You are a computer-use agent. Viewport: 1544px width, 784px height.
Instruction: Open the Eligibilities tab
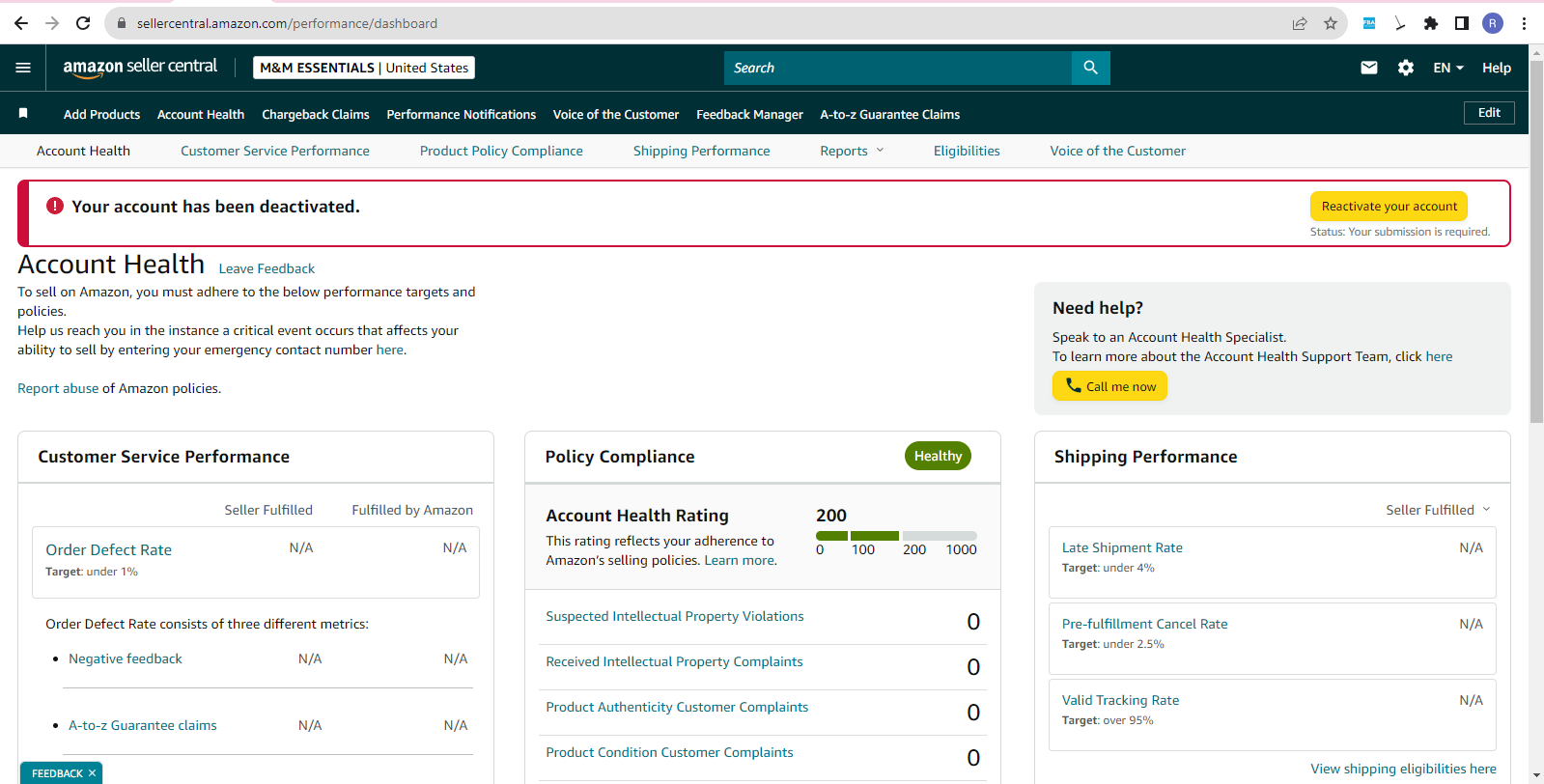click(967, 151)
